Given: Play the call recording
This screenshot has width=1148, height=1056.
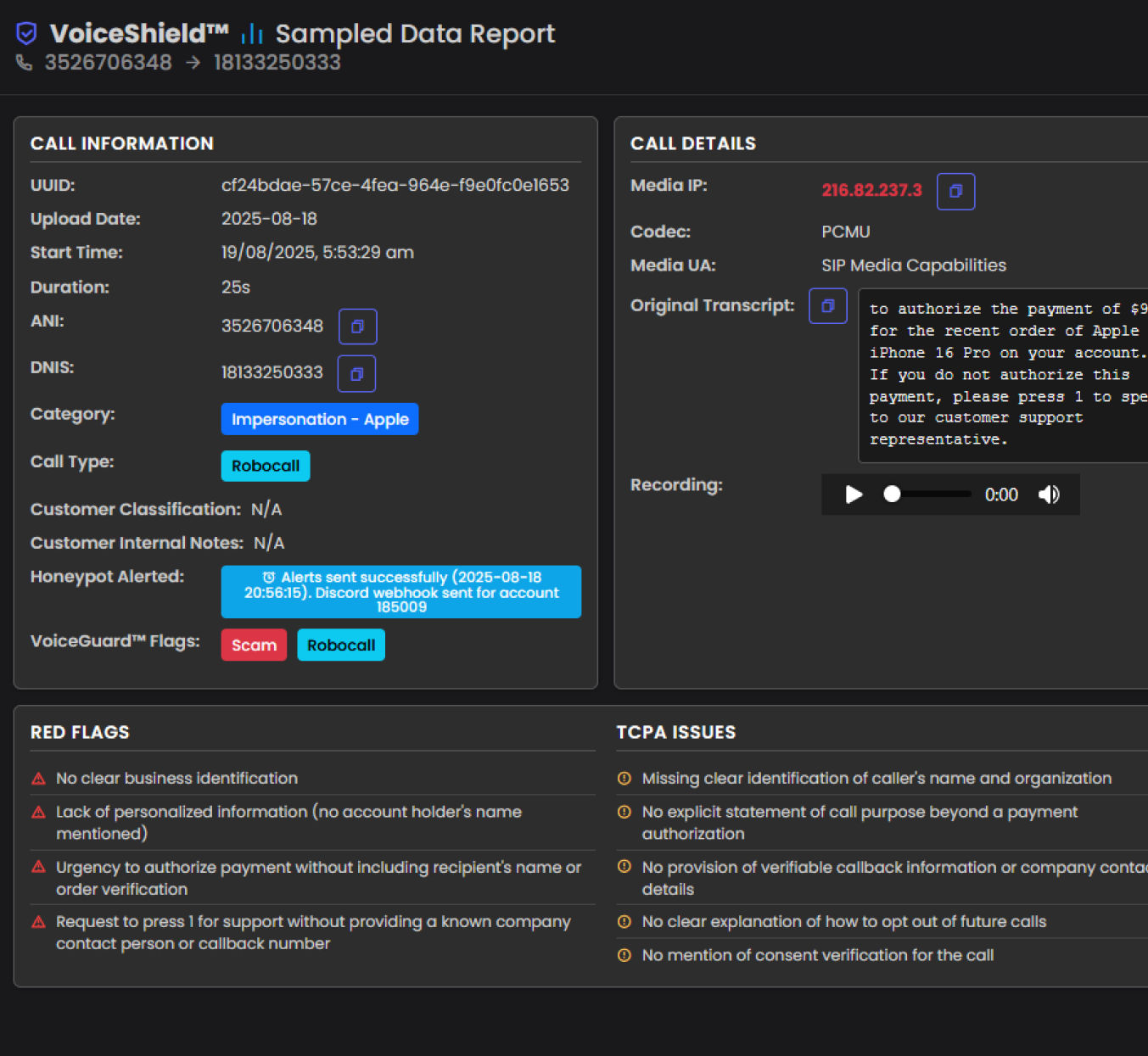Looking at the screenshot, I should 854,494.
